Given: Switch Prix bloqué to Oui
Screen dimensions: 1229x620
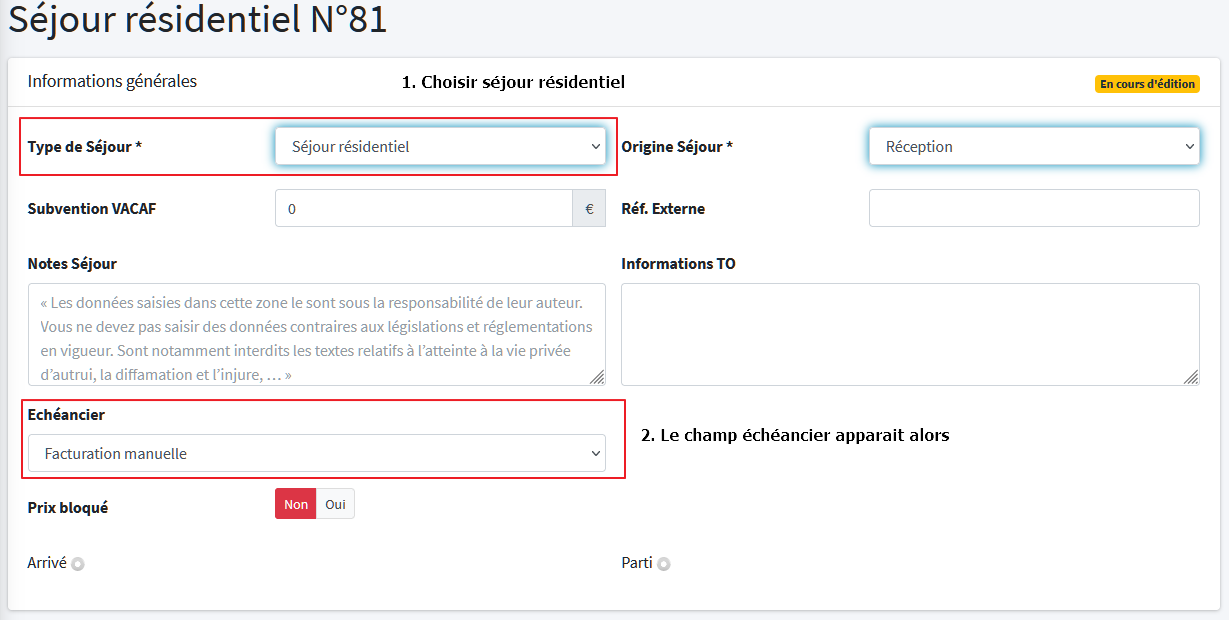Looking at the screenshot, I should click(335, 504).
